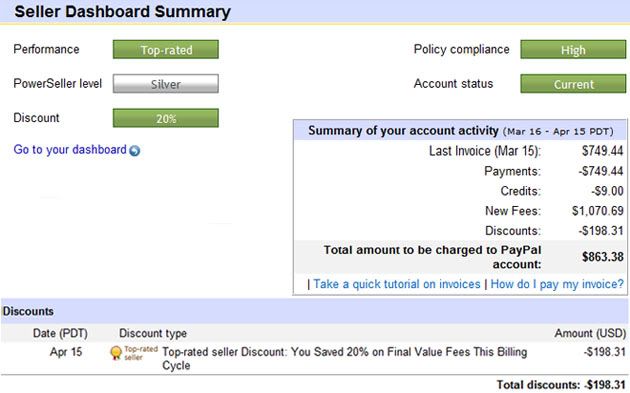Click the Discounts section header

pos(28,311)
